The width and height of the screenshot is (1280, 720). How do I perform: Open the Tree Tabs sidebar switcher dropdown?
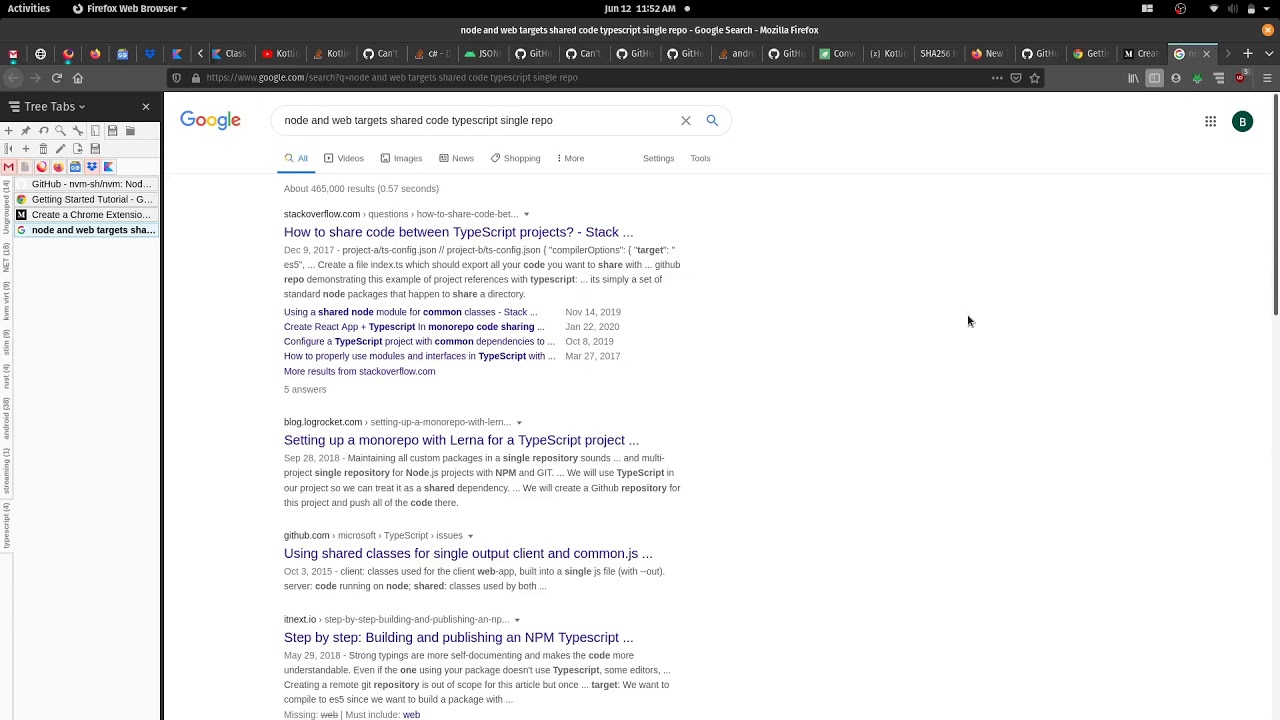coord(48,106)
